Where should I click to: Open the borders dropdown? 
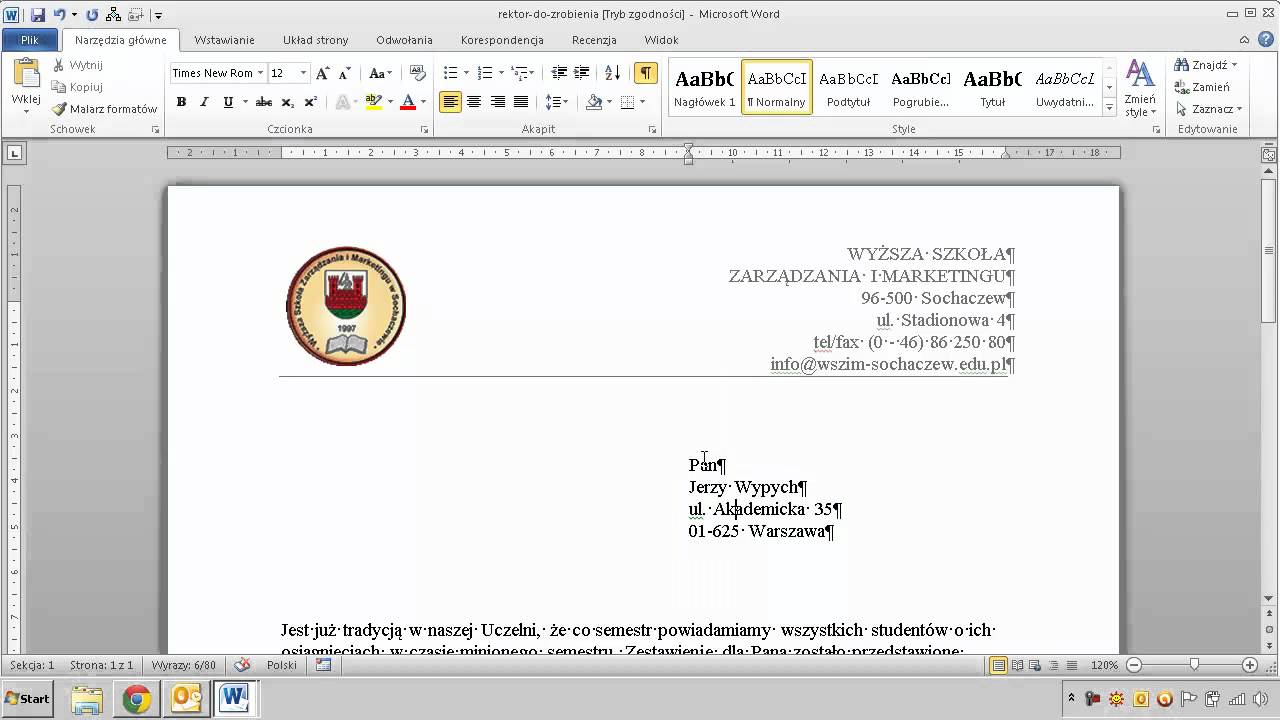pyautogui.click(x=641, y=102)
